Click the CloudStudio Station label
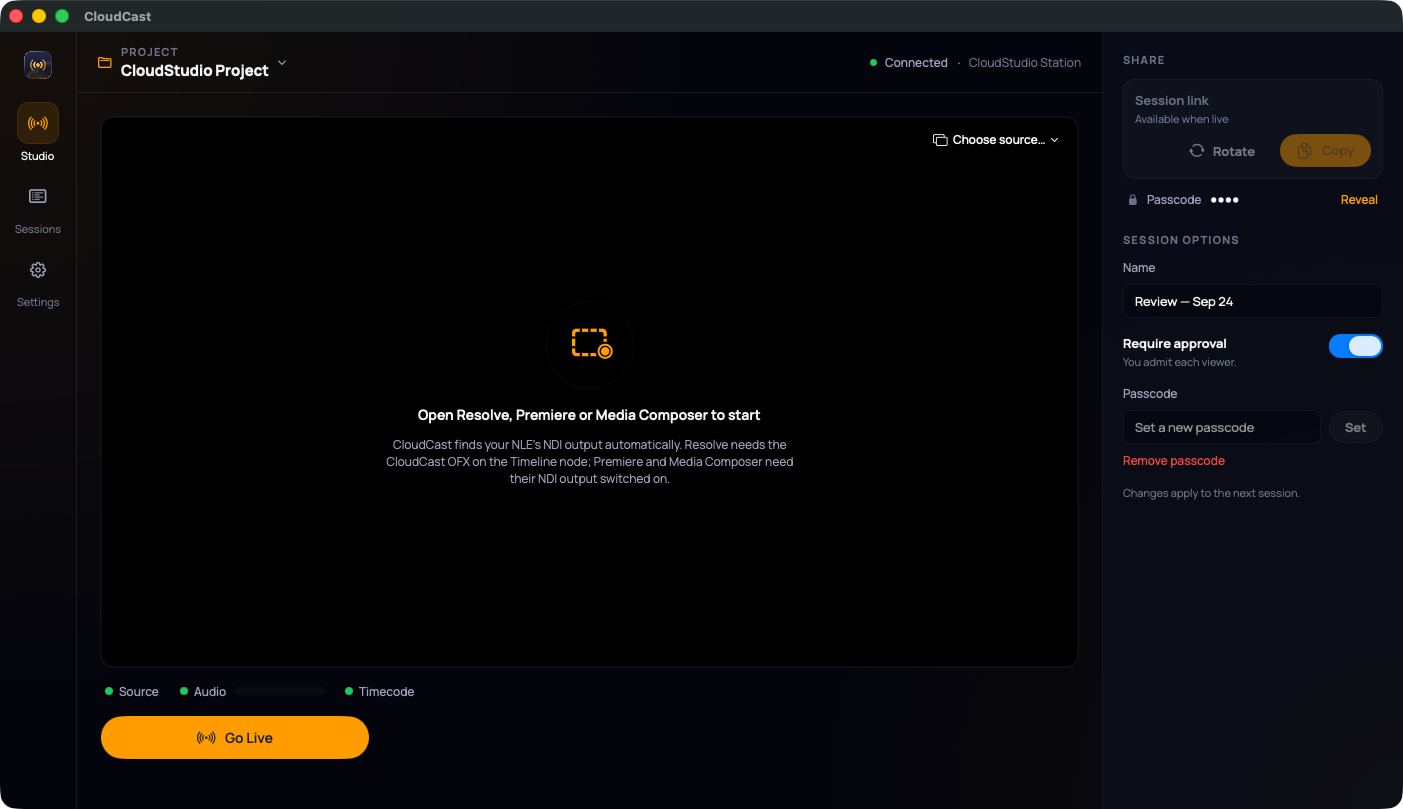 (1025, 62)
